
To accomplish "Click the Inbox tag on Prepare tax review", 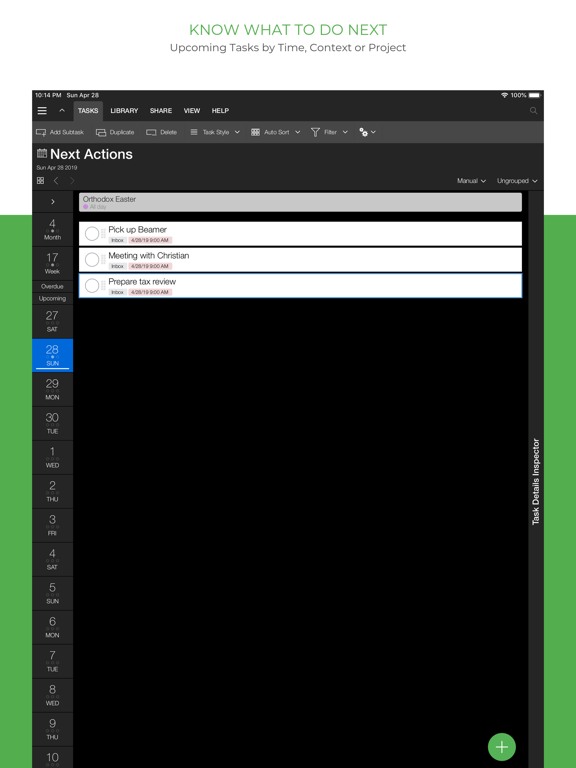I will [x=118, y=292].
